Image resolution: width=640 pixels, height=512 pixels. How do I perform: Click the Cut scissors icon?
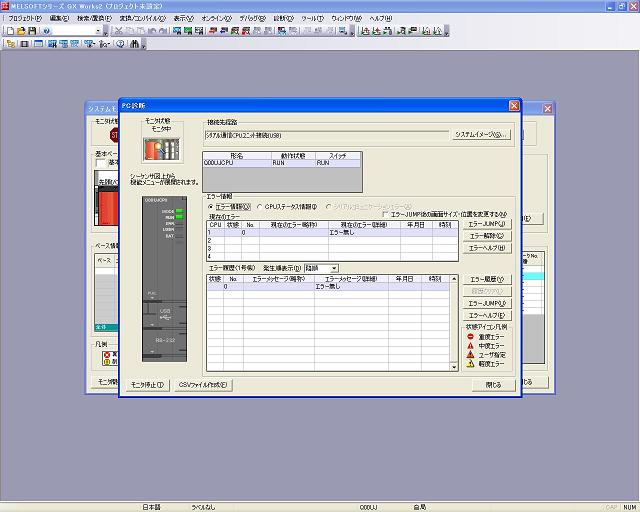[118, 31]
